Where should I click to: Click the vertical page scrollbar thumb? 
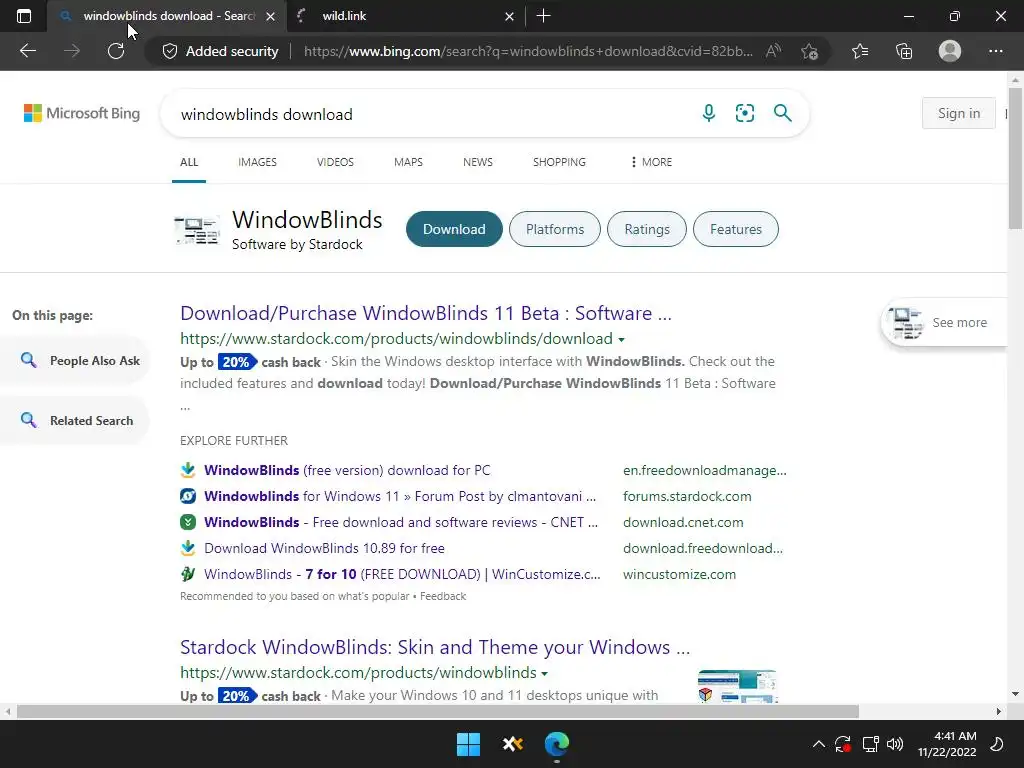click(x=1015, y=158)
